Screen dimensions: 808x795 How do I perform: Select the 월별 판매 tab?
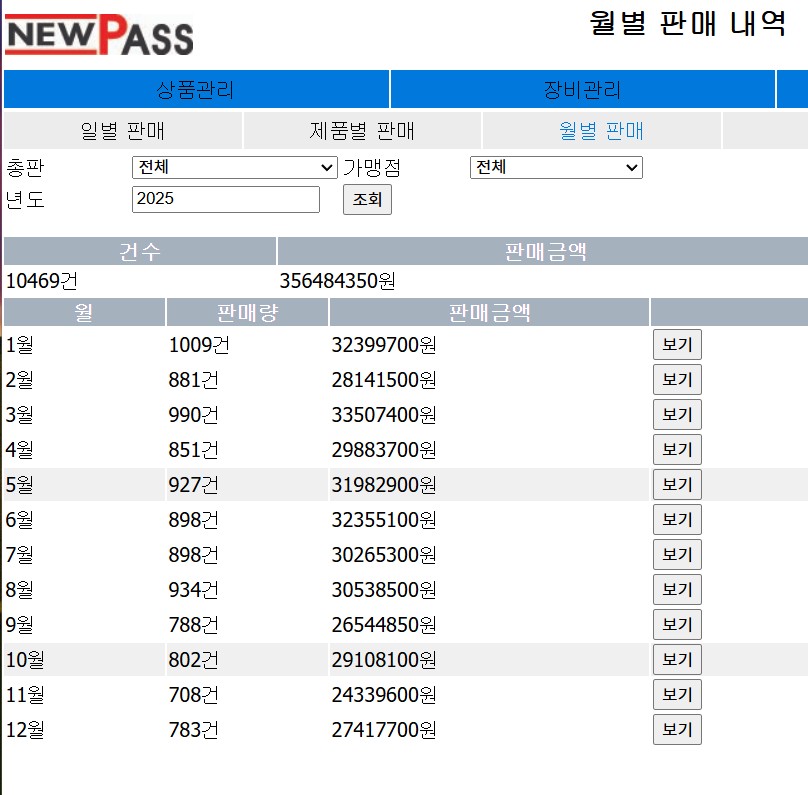601,131
